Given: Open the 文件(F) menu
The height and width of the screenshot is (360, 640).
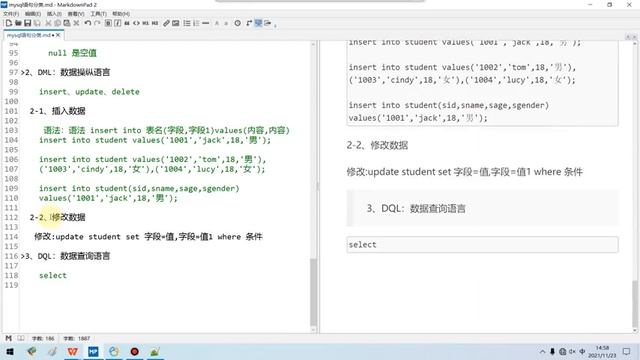Looking at the screenshot, I should (x=11, y=14).
